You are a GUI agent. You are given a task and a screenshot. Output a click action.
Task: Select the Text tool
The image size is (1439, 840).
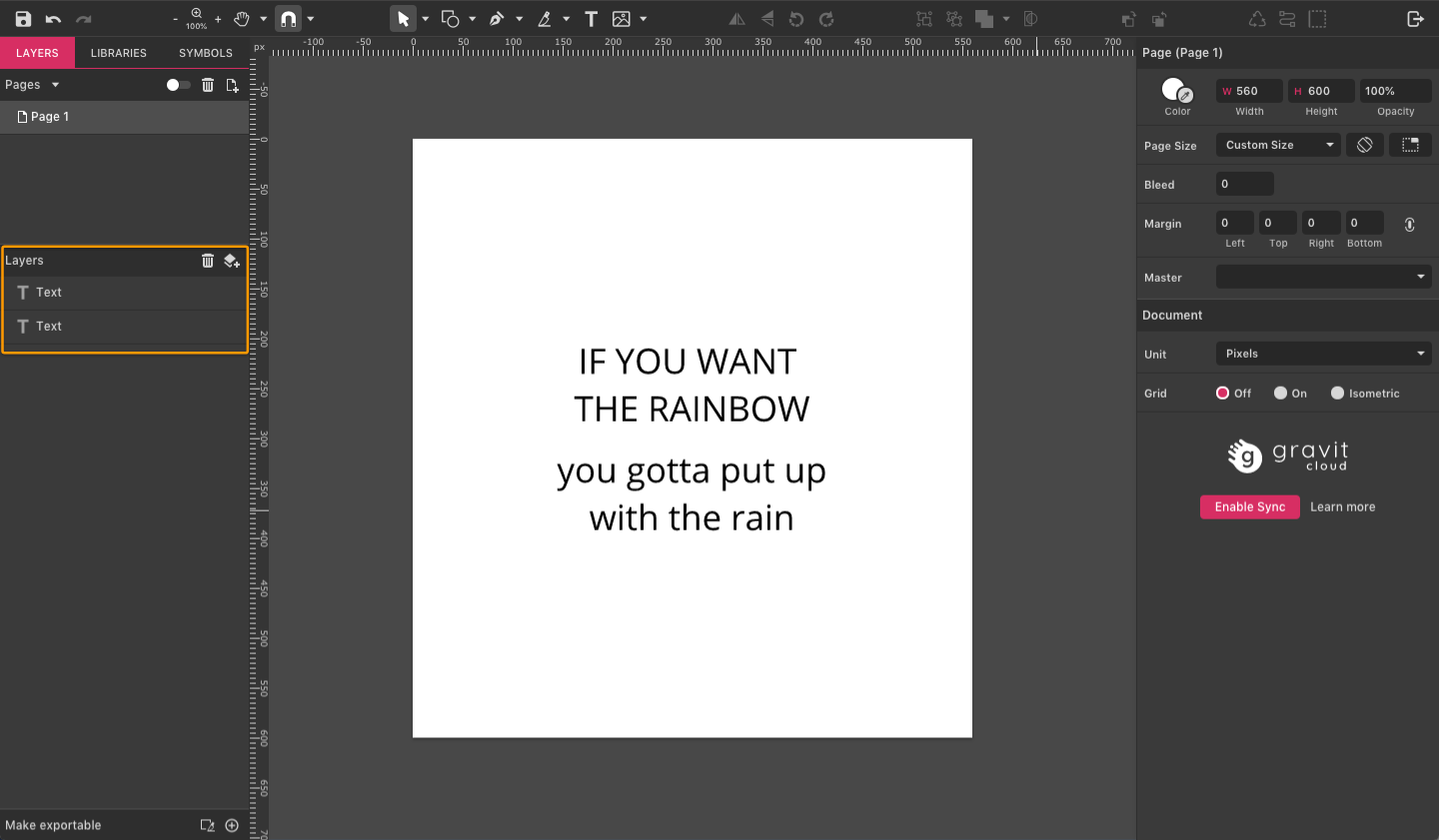click(591, 19)
